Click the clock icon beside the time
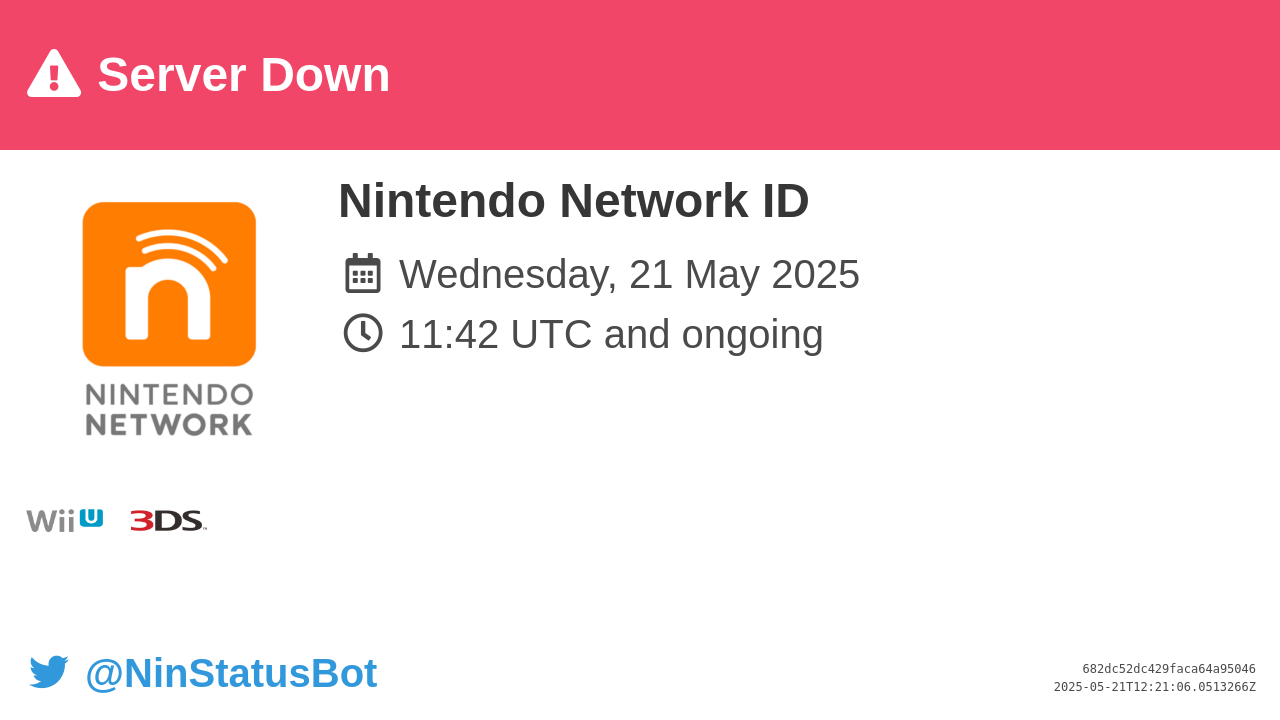The width and height of the screenshot is (1280, 720). click(x=363, y=333)
